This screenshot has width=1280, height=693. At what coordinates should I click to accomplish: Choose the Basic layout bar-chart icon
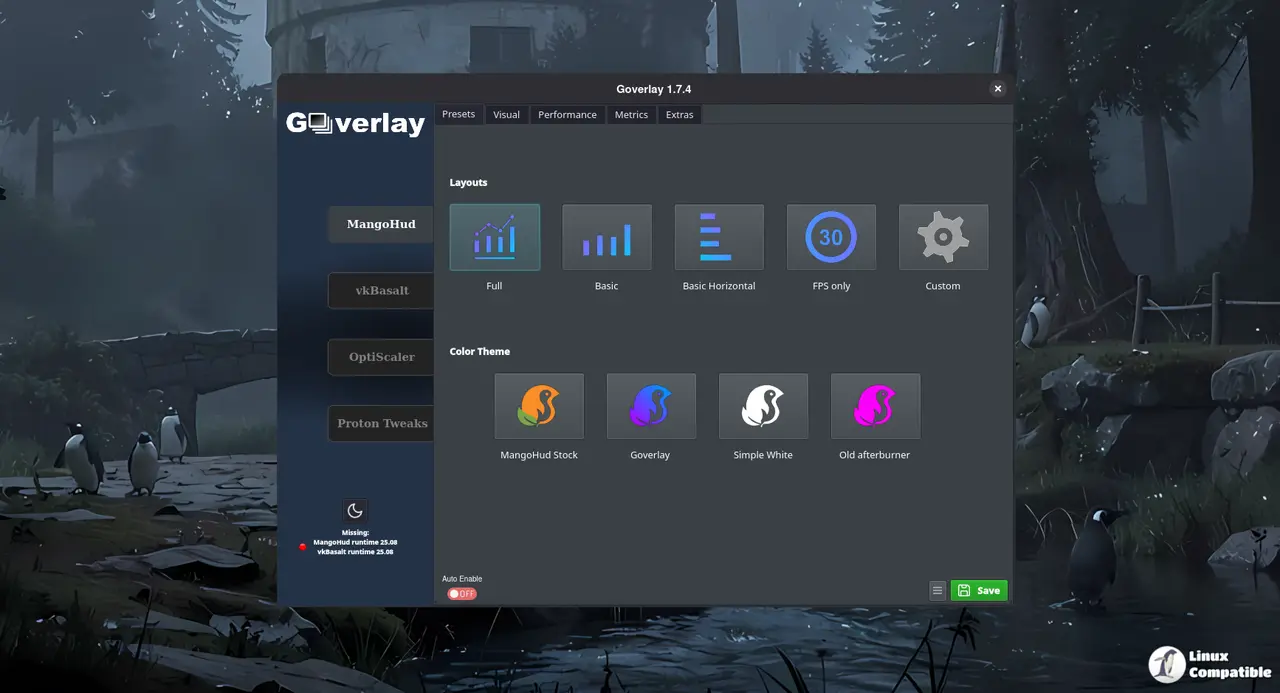pos(607,238)
